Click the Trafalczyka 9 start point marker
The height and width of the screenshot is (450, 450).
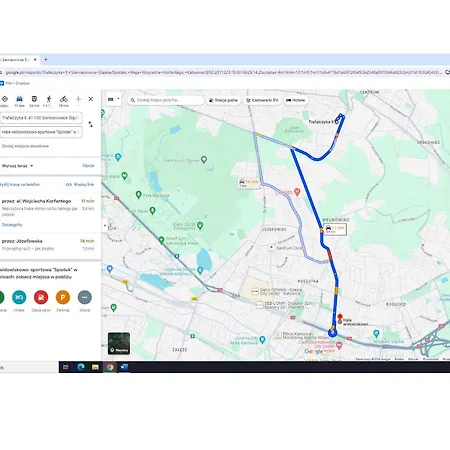336,122
